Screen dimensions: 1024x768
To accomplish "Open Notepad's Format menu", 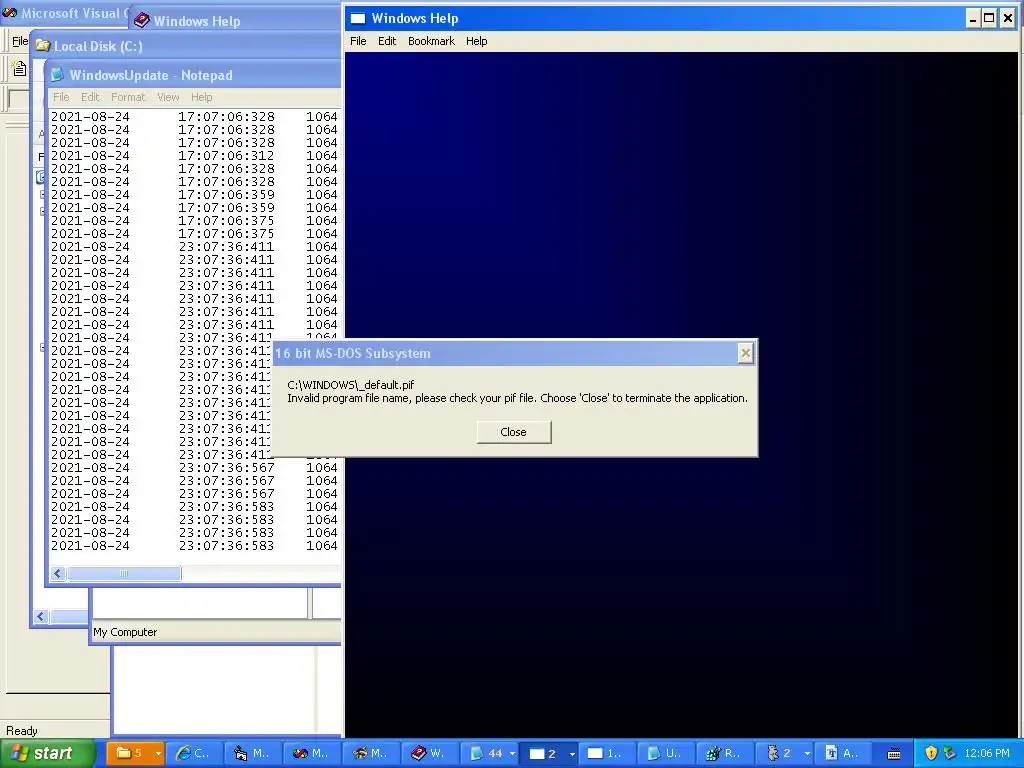I will click(128, 97).
